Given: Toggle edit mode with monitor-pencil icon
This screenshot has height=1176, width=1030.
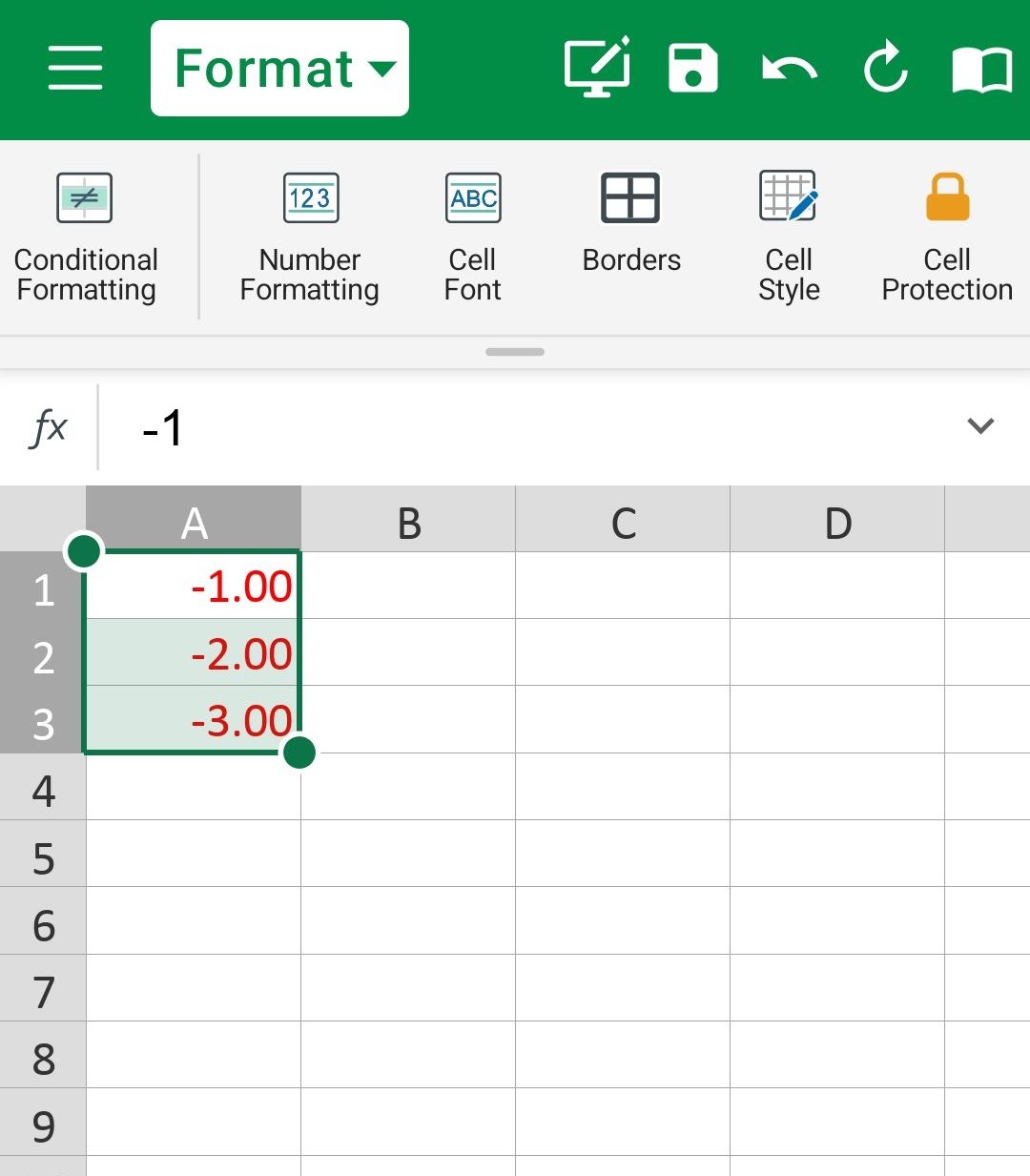Looking at the screenshot, I should point(598,67).
